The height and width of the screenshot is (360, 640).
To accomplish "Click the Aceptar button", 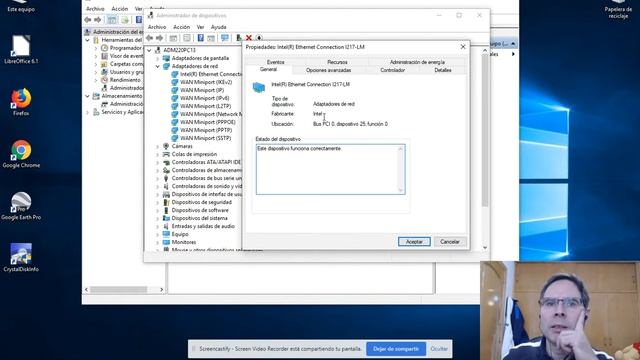I will [x=414, y=242].
